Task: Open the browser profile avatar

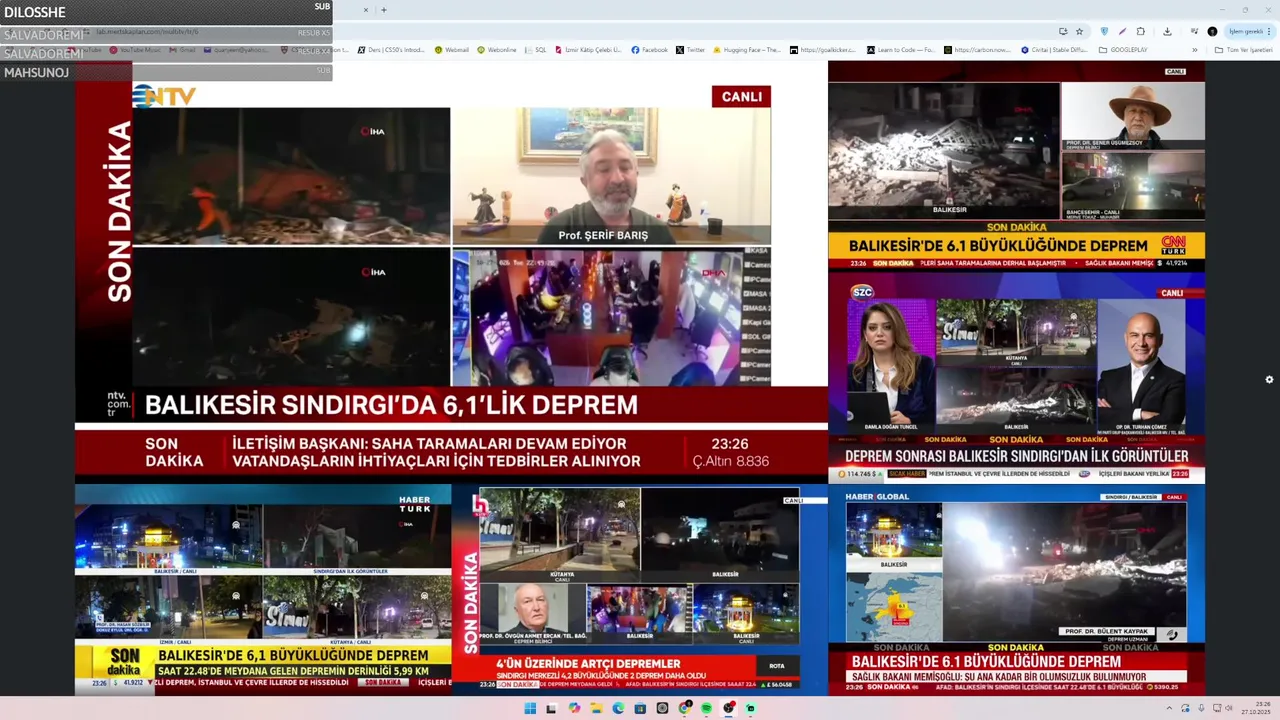Action: coord(1212,31)
